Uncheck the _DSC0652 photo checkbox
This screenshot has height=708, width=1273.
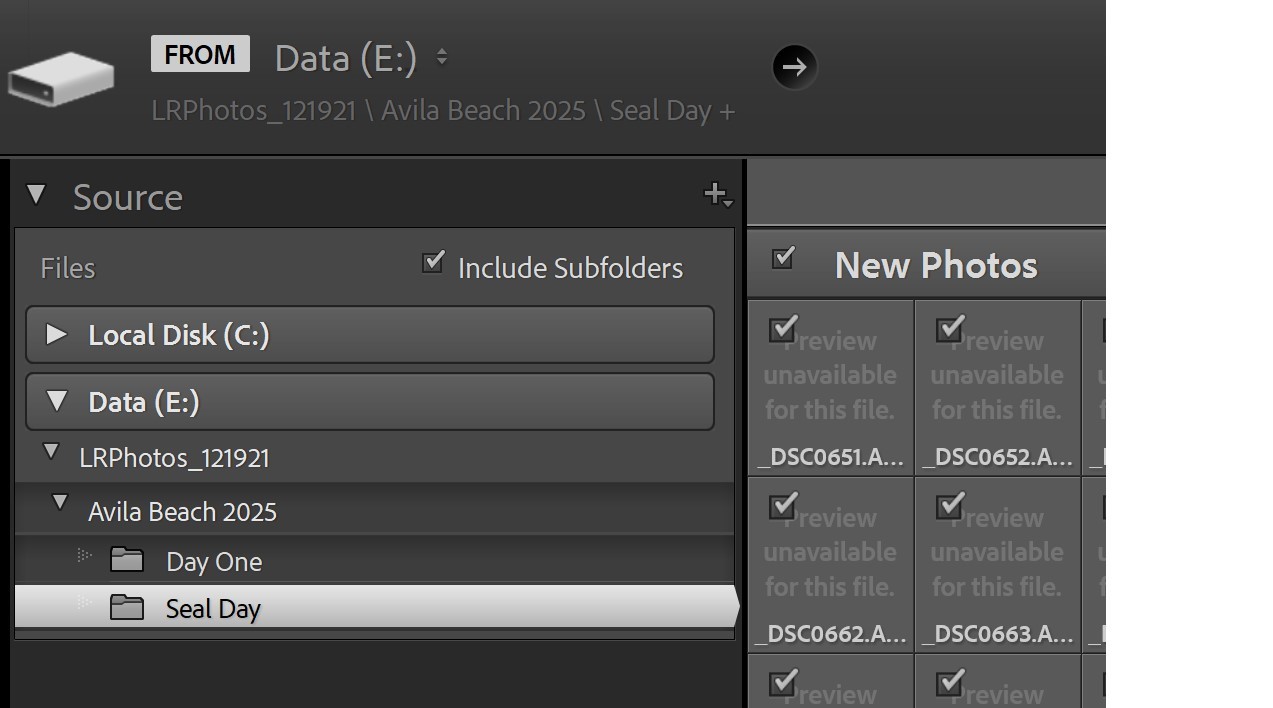pyautogui.click(x=950, y=328)
